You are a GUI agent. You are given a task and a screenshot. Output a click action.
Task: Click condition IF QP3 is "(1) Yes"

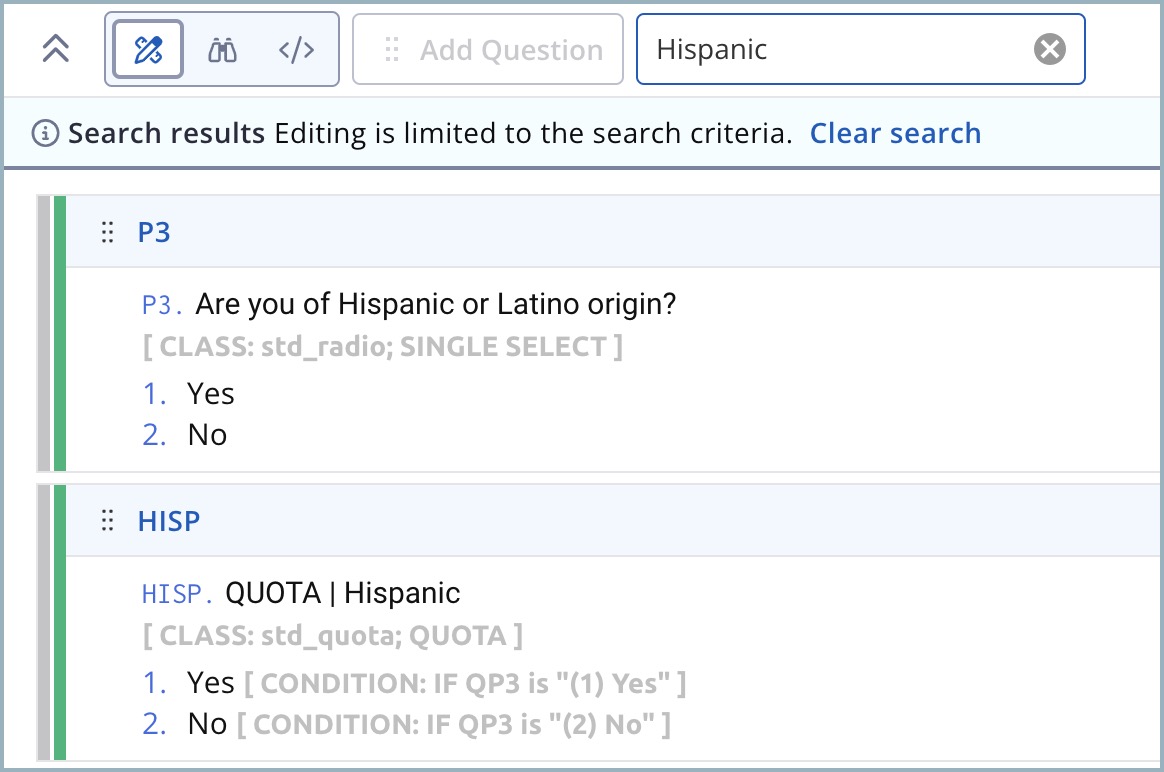coord(465,684)
